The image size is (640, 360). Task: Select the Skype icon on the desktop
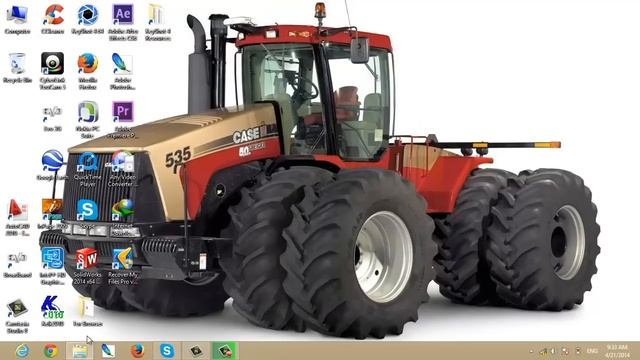tap(87, 214)
